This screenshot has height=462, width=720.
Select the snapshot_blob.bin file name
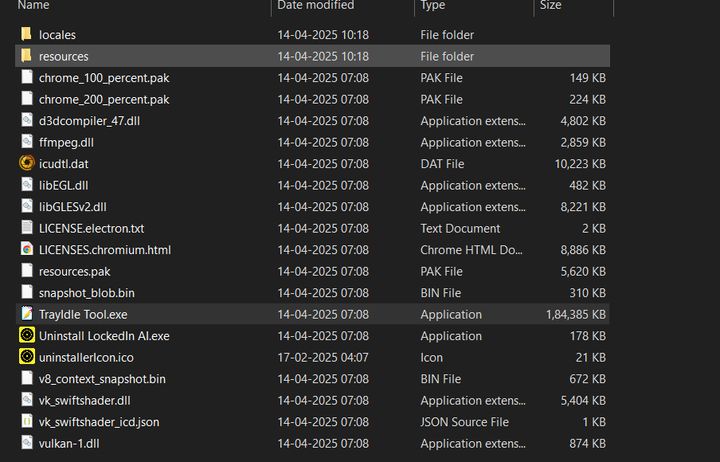86,293
